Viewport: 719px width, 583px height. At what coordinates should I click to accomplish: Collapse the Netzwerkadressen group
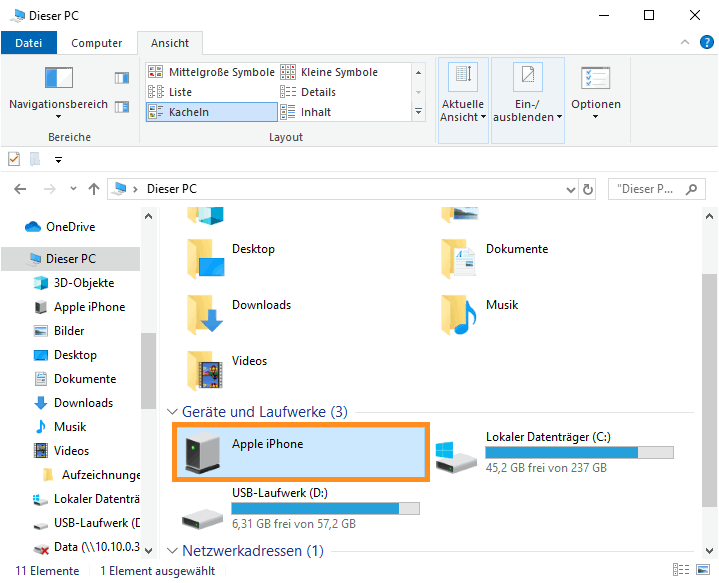172,550
